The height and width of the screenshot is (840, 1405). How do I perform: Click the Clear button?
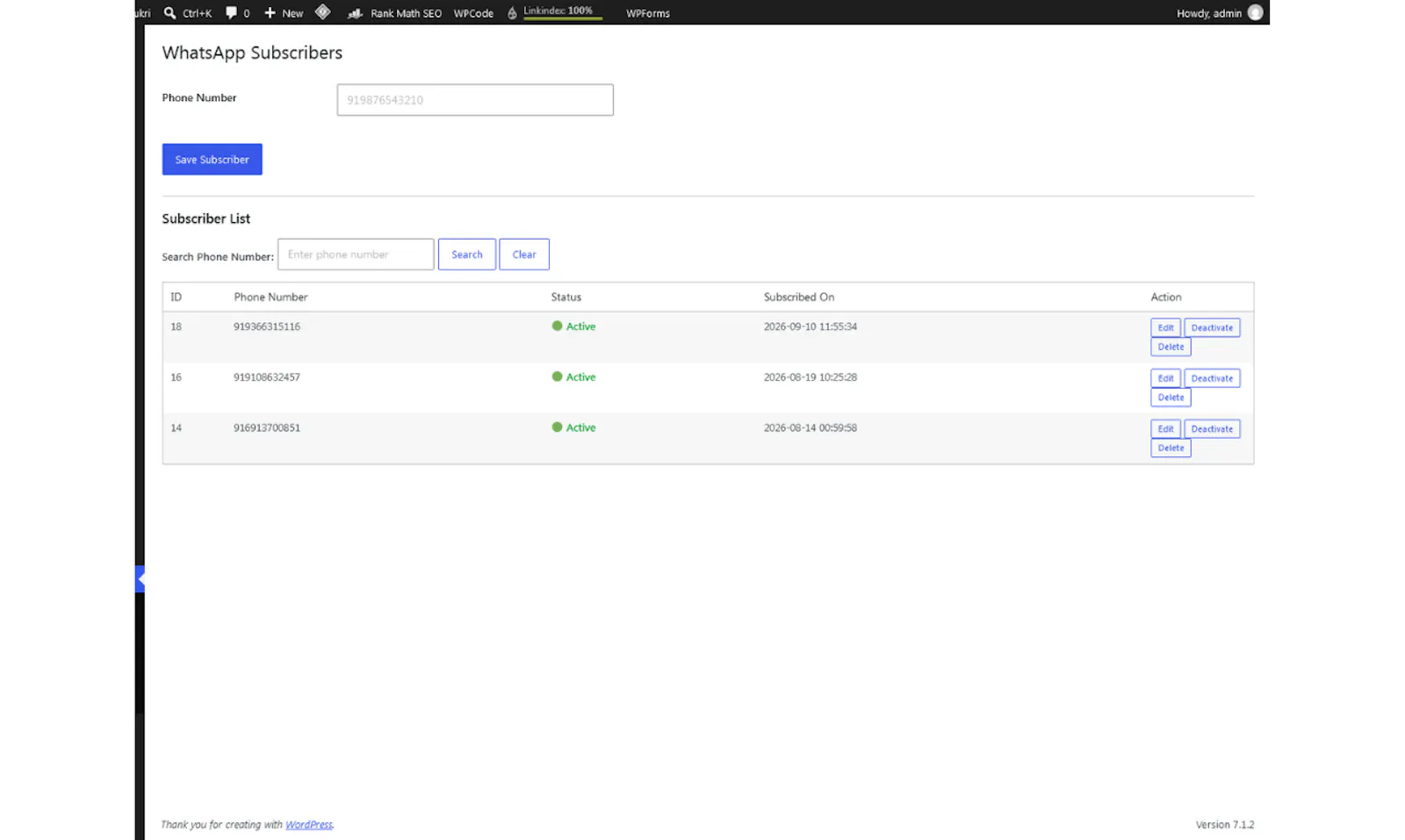[524, 255]
